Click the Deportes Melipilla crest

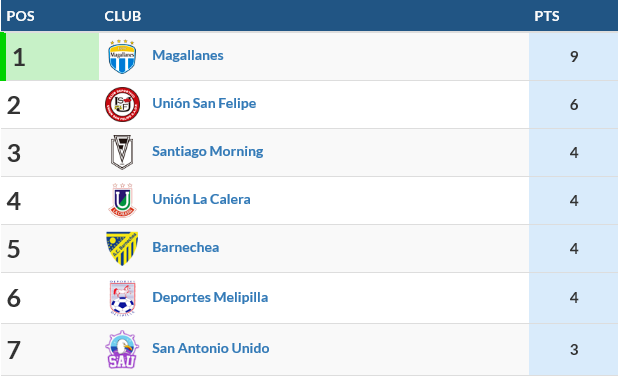(122, 298)
